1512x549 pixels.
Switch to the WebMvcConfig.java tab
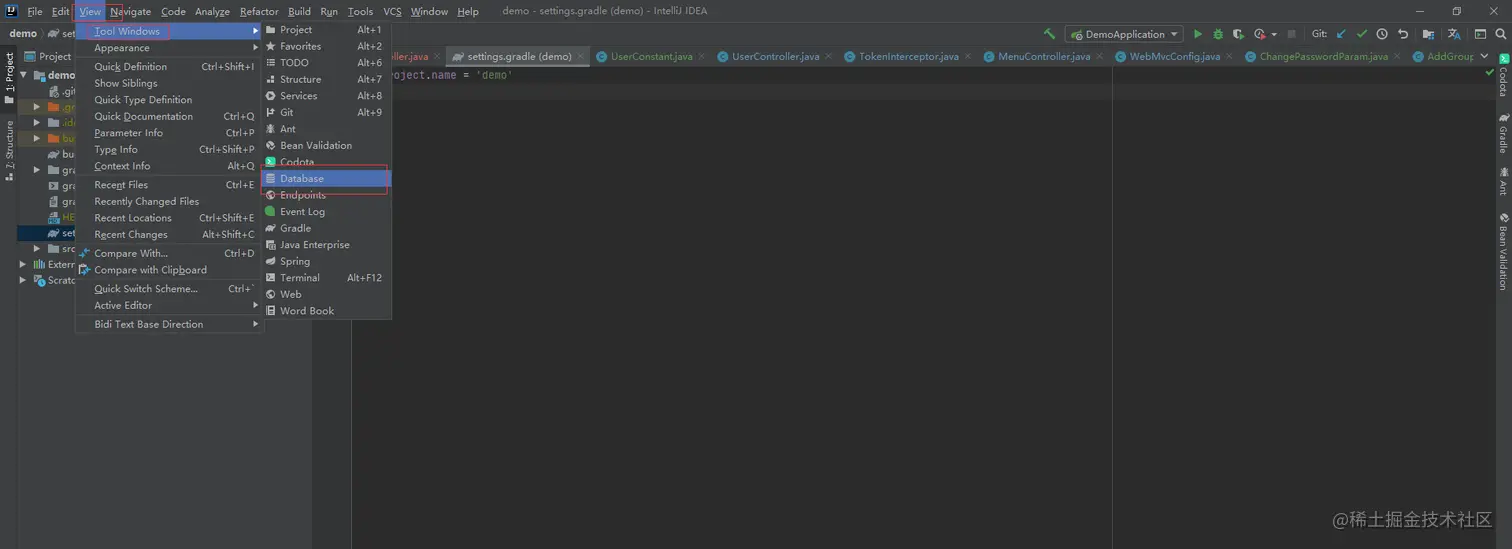pos(1174,57)
